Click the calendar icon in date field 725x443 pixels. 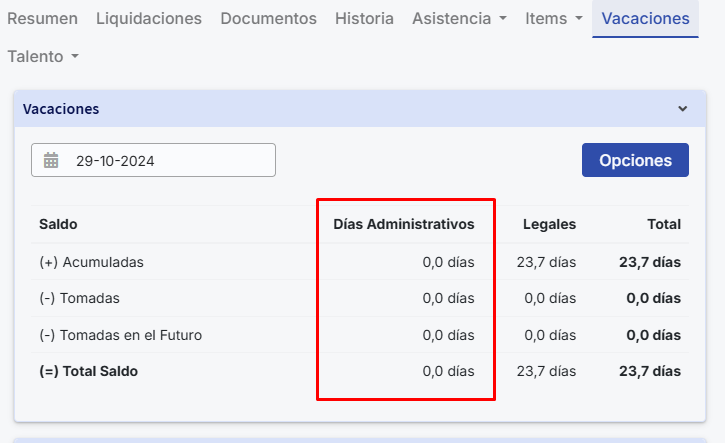pyautogui.click(x=52, y=160)
